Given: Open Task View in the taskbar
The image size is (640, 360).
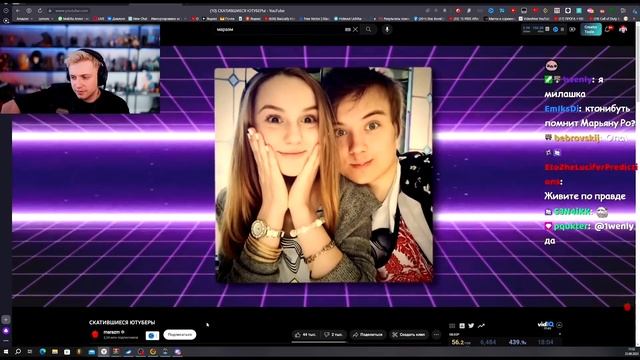Looking at the screenshot, I should click(x=30, y=351).
